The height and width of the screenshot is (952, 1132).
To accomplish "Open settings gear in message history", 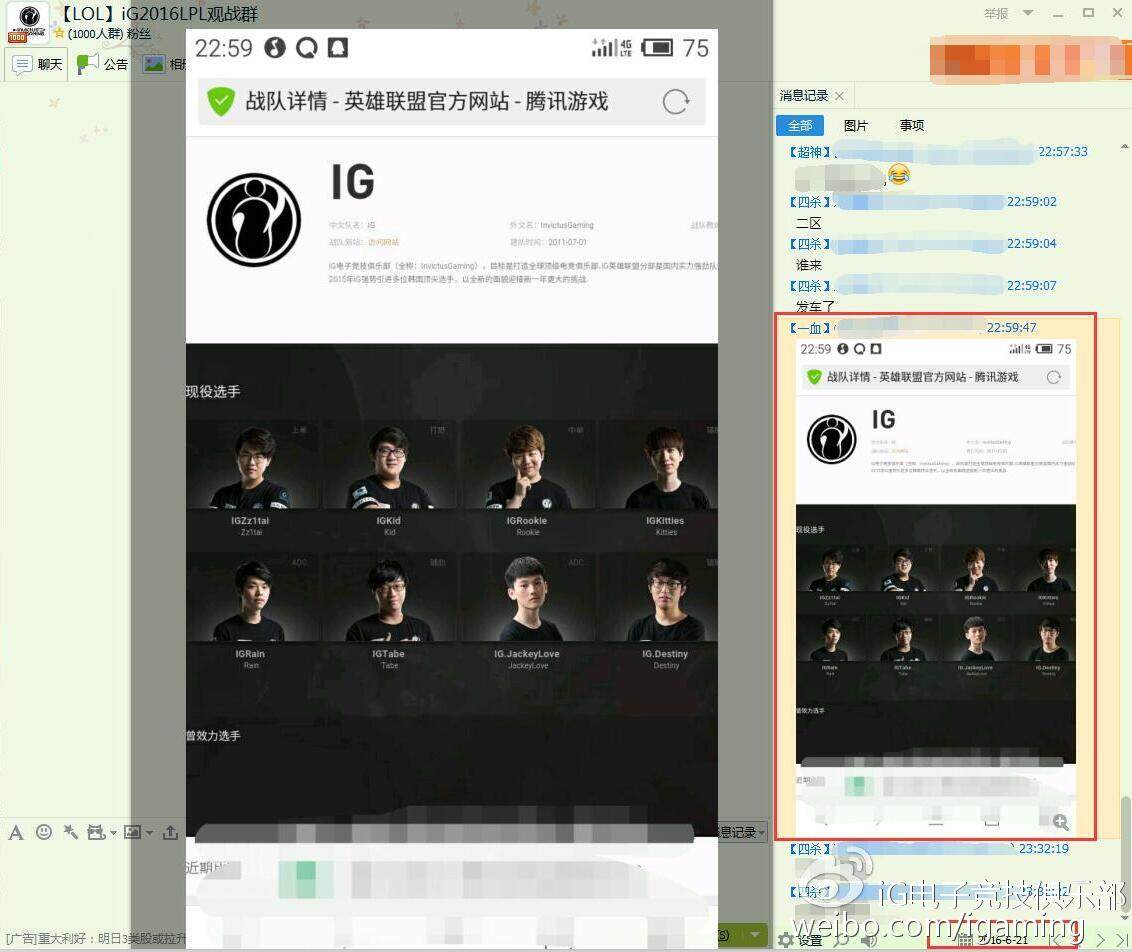I will pyautogui.click(x=787, y=940).
